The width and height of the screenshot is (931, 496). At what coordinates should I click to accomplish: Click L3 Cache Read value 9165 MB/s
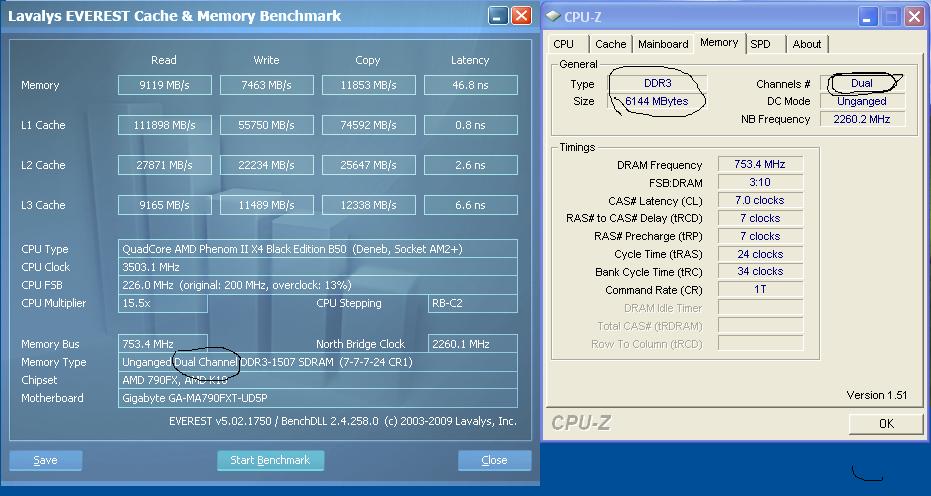point(164,205)
